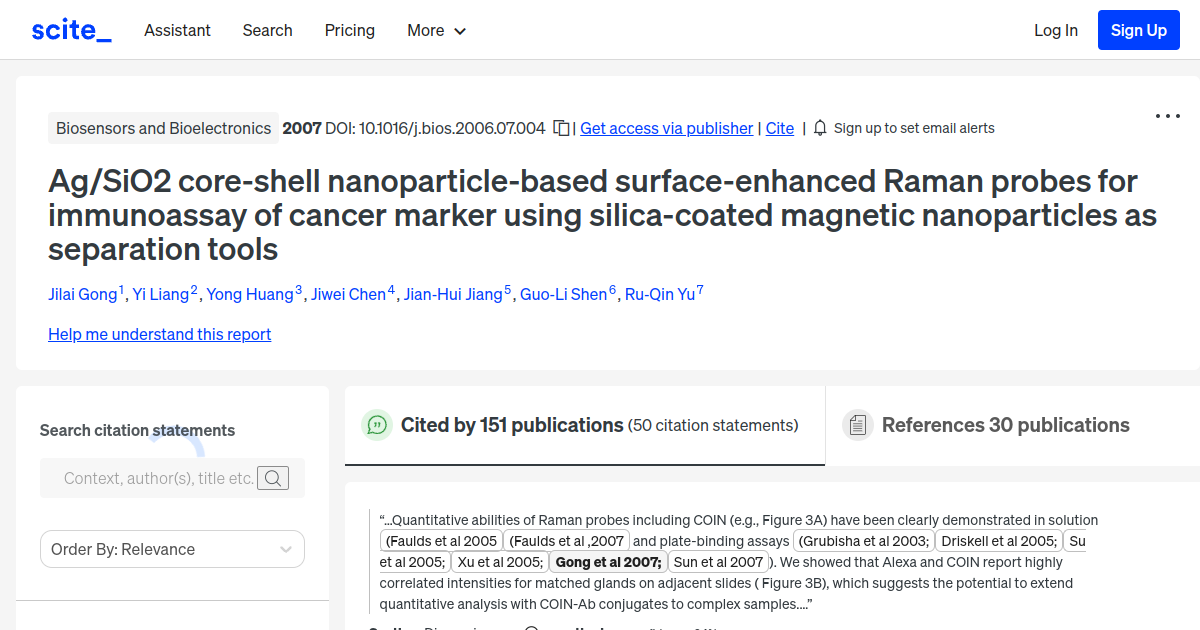Click the scite_ logo
This screenshot has width=1200, height=630.
click(70, 29)
